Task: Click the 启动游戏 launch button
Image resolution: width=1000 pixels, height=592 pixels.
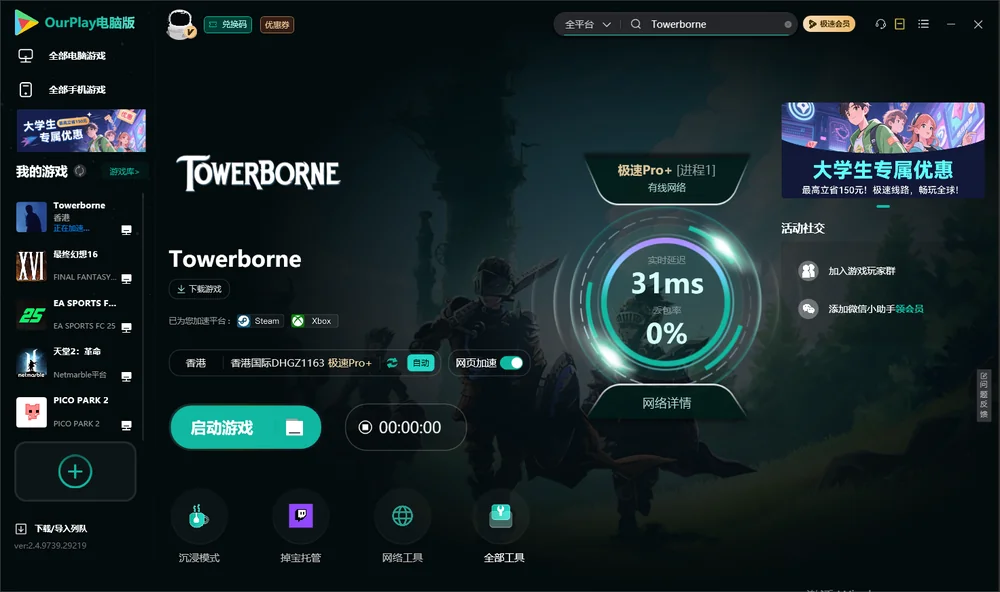Action: click(x=246, y=427)
